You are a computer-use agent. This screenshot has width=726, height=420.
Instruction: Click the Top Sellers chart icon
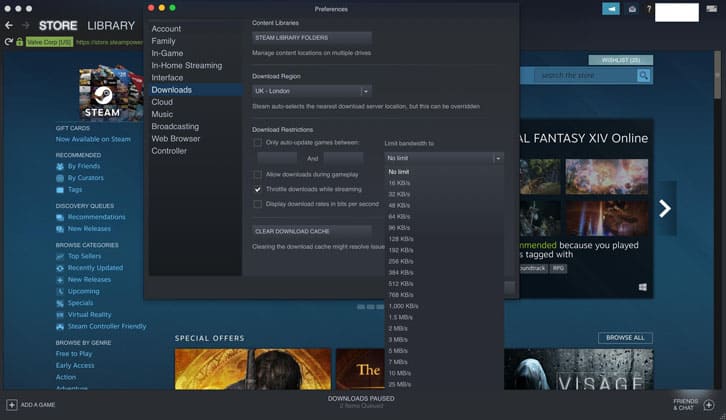(x=60, y=256)
